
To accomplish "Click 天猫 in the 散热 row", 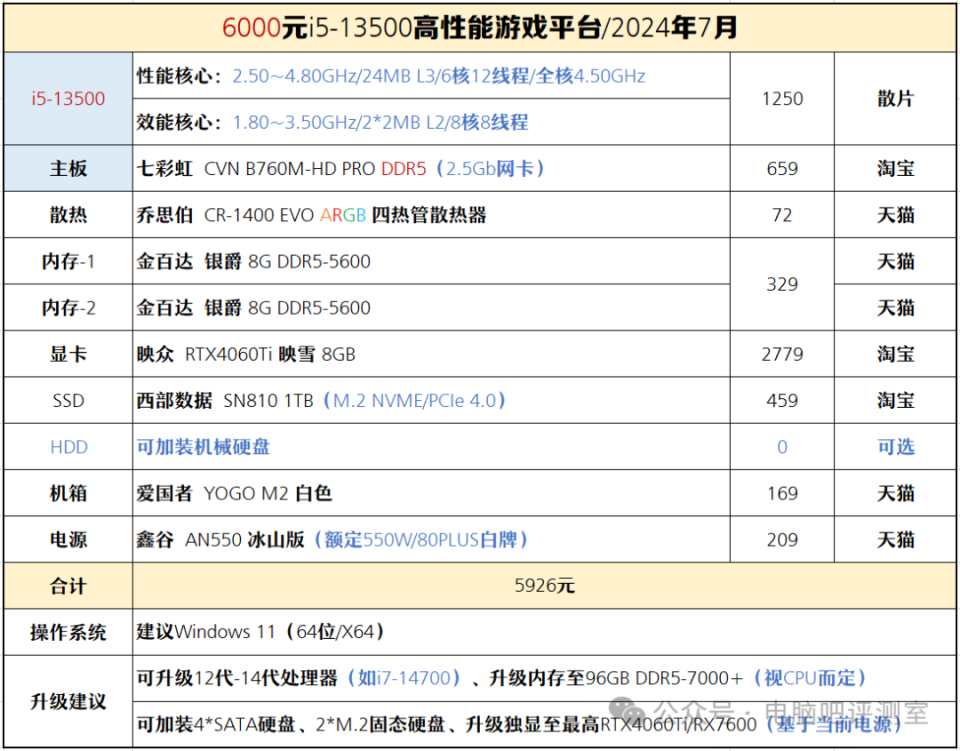I will tap(895, 215).
